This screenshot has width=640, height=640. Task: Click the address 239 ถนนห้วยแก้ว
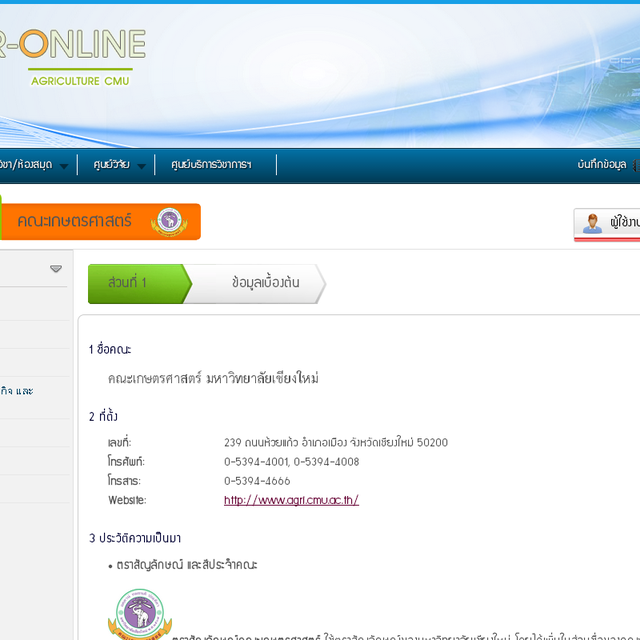[336, 442]
